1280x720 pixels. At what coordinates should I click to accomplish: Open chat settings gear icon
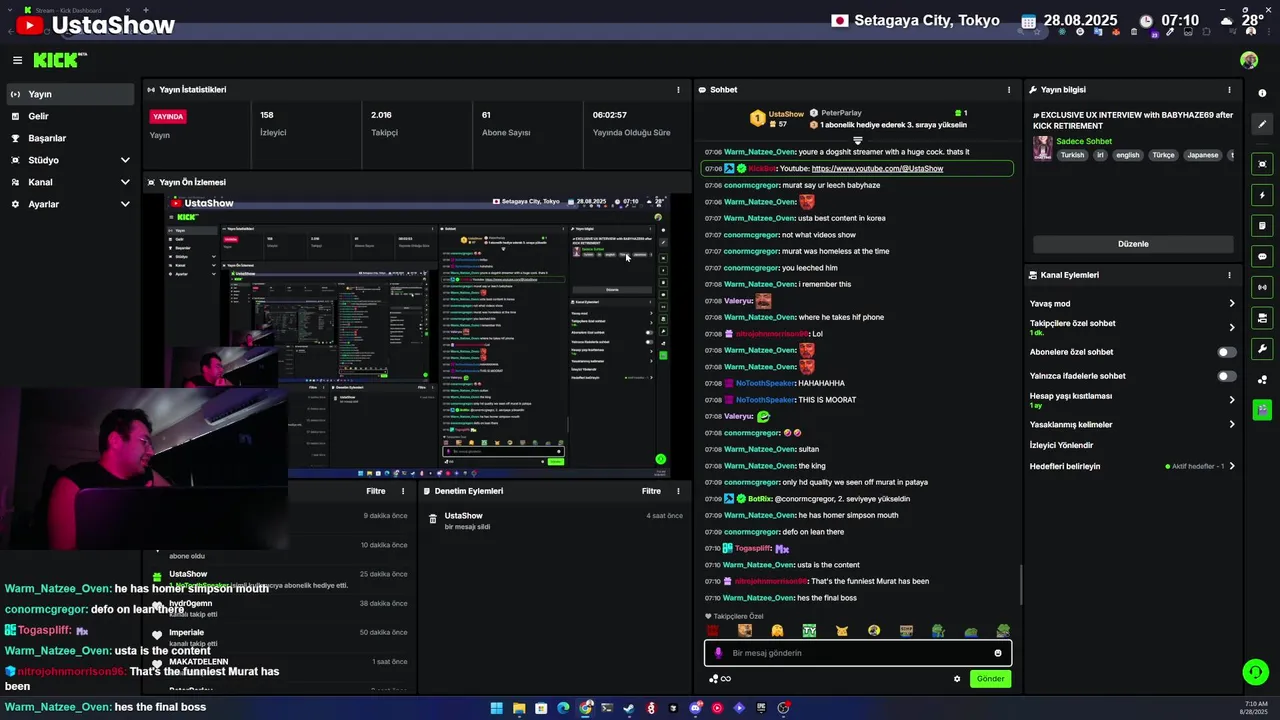957,679
